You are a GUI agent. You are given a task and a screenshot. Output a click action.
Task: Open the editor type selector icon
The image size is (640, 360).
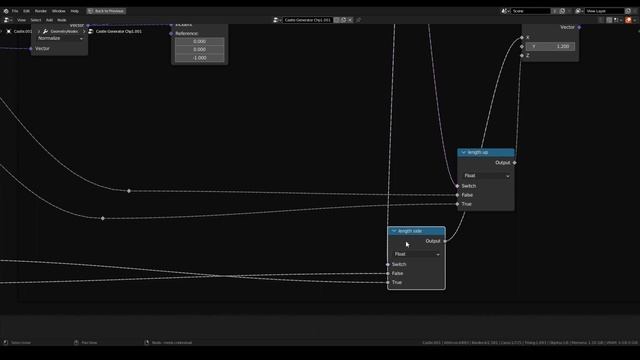7,20
